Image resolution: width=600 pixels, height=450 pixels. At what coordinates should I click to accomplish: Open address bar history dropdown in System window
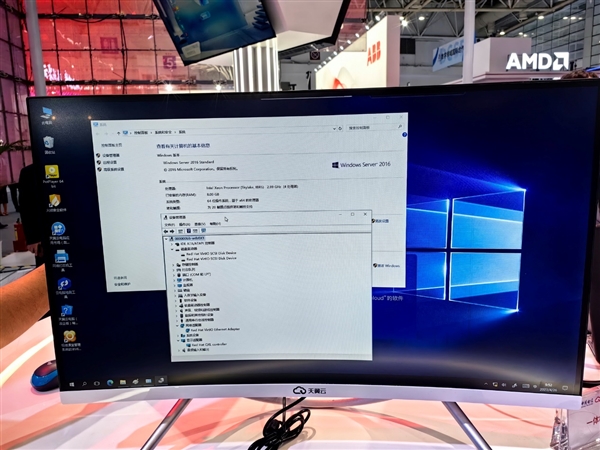pos(334,129)
